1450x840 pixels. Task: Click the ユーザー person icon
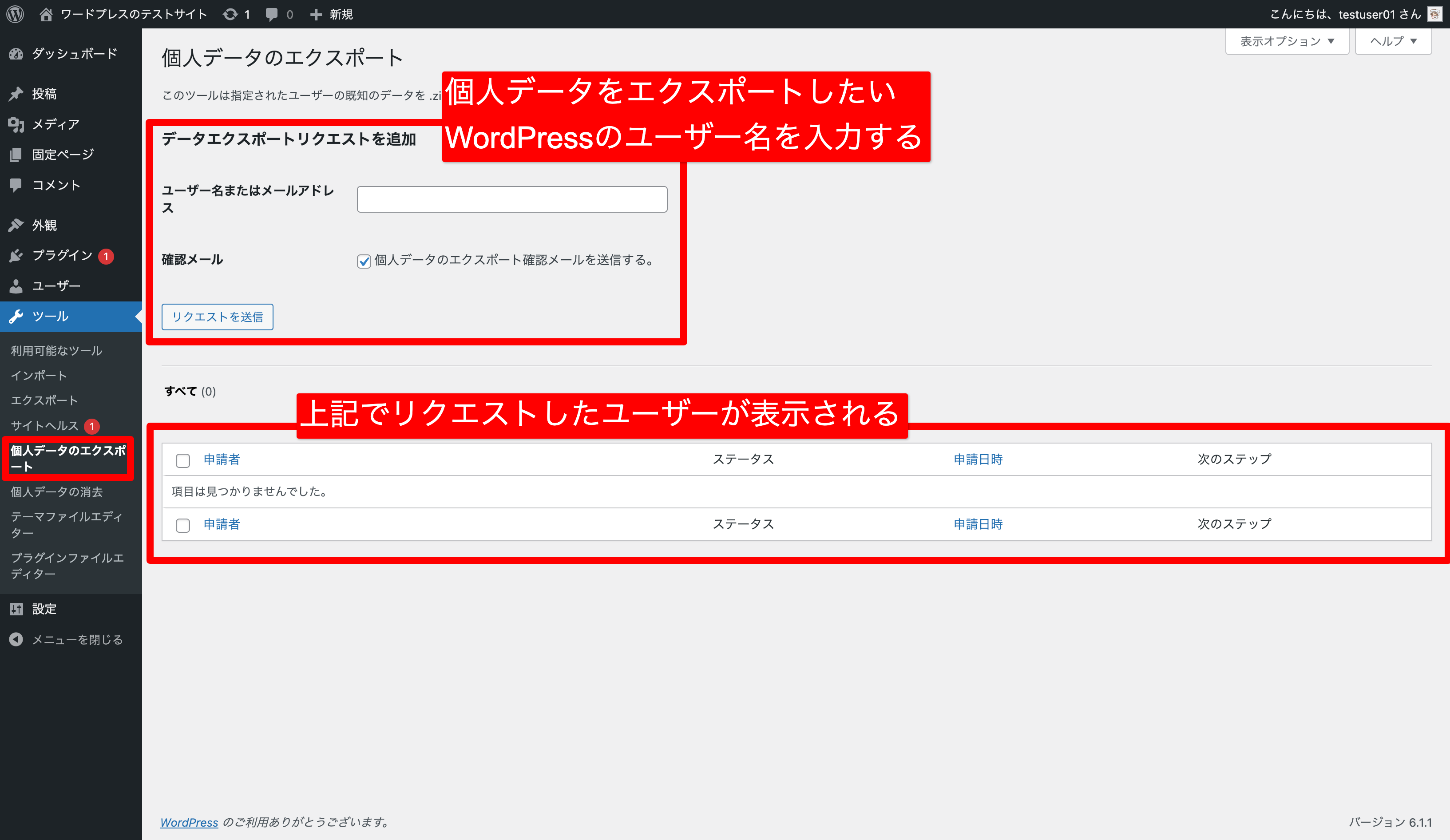click(x=16, y=286)
